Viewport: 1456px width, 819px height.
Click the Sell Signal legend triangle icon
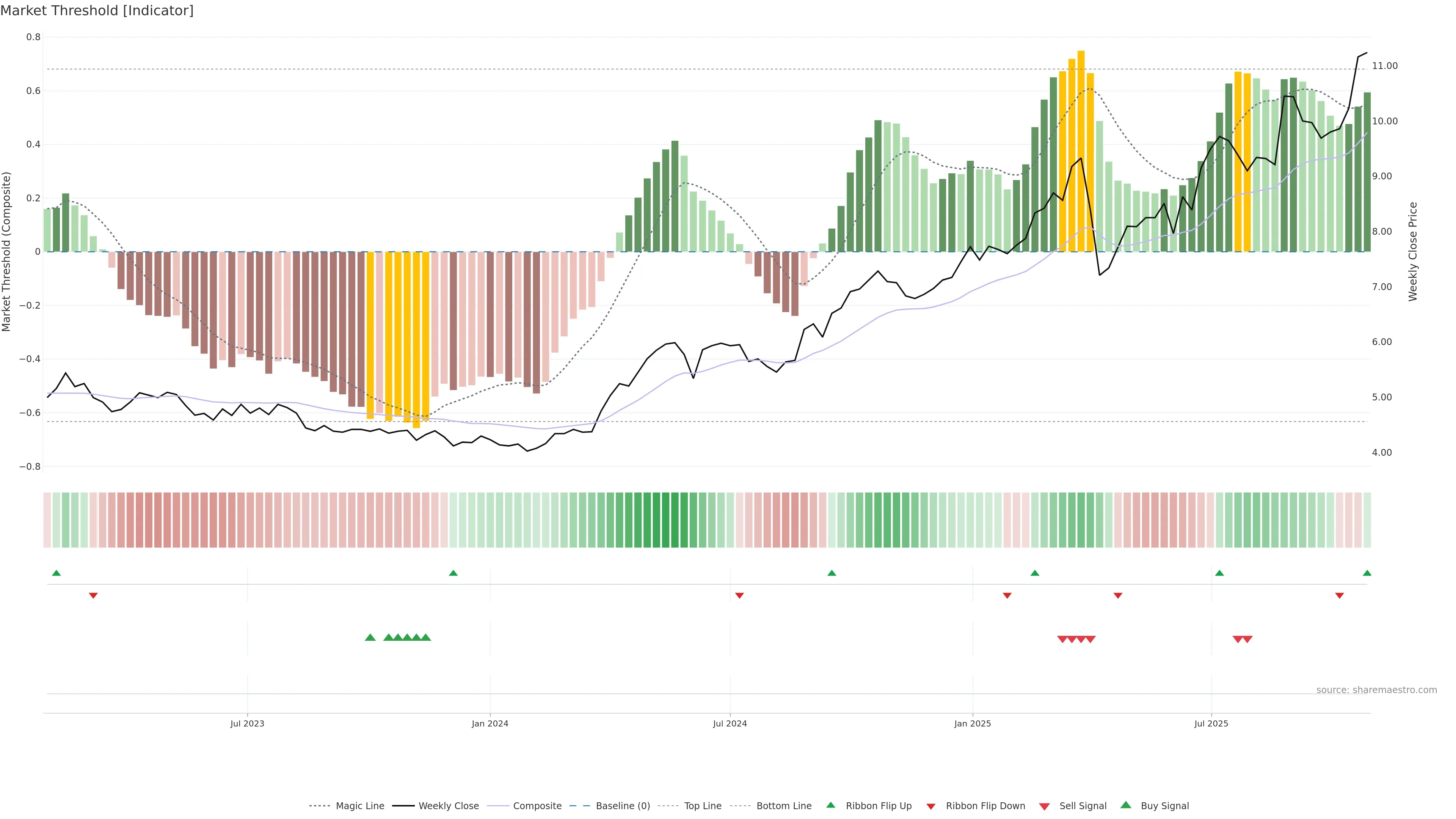tap(1045, 806)
